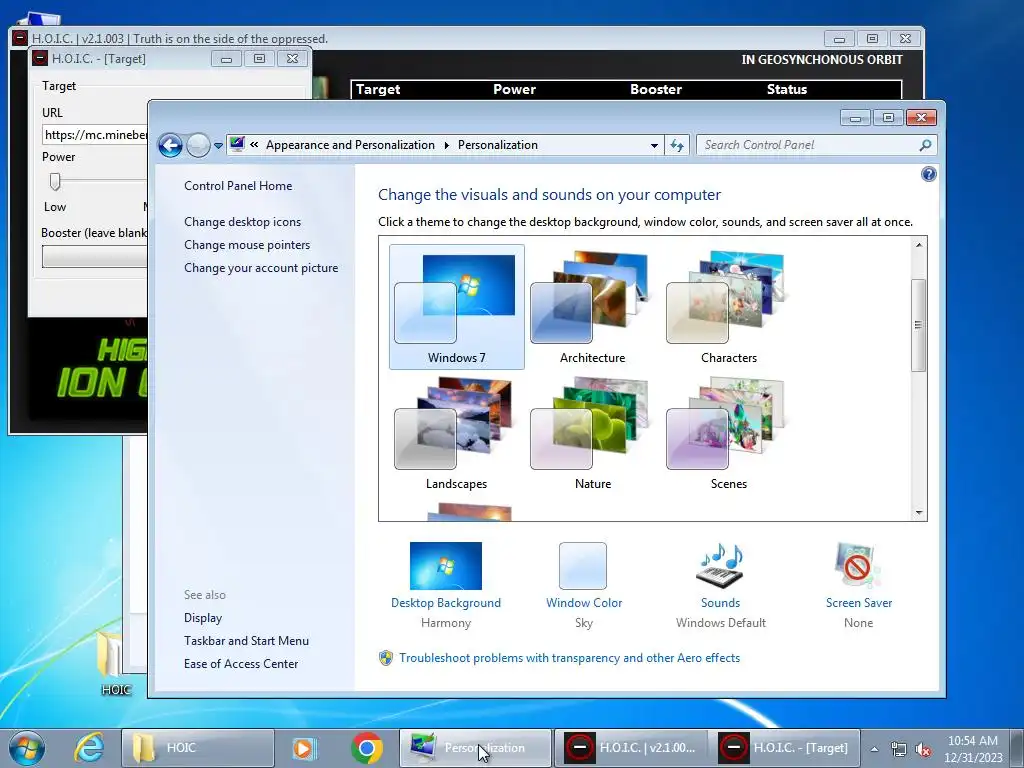Screen dimensions: 1024x768
Task: Launch Internet Explorer from taskbar
Action: [x=89, y=748]
